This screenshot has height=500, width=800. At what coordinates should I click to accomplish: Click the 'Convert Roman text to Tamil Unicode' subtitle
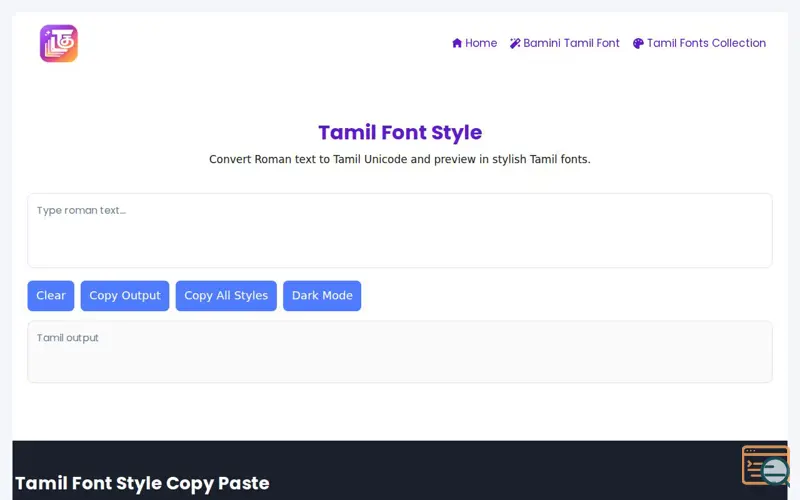(399, 159)
